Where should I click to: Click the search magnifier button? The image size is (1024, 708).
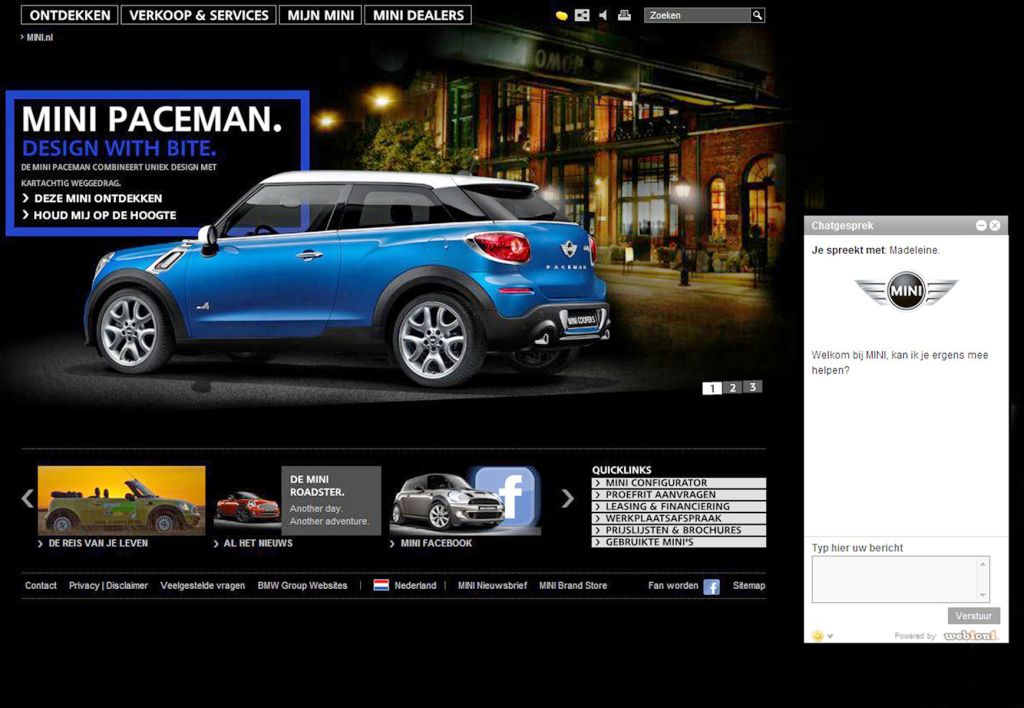[x=758, y=15]
